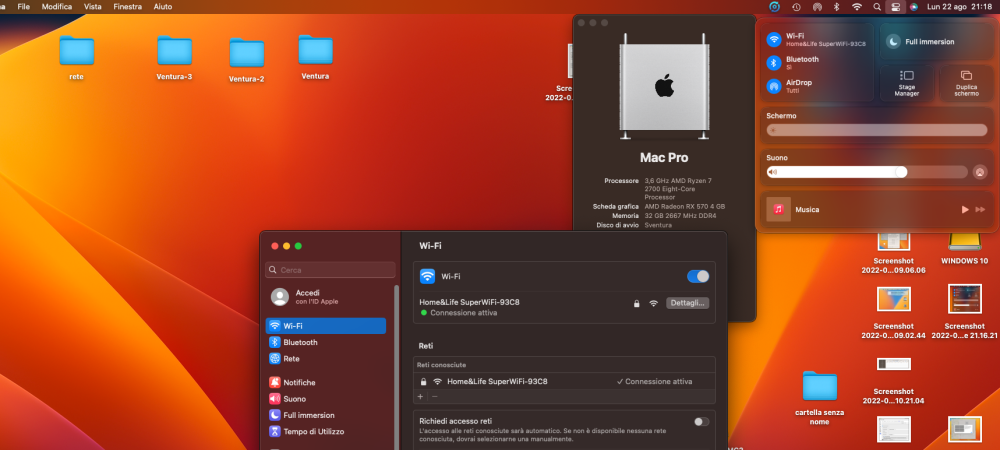Click Bluetooth status icon in menu bar
1000x450 pixels.
pos(836,6)
